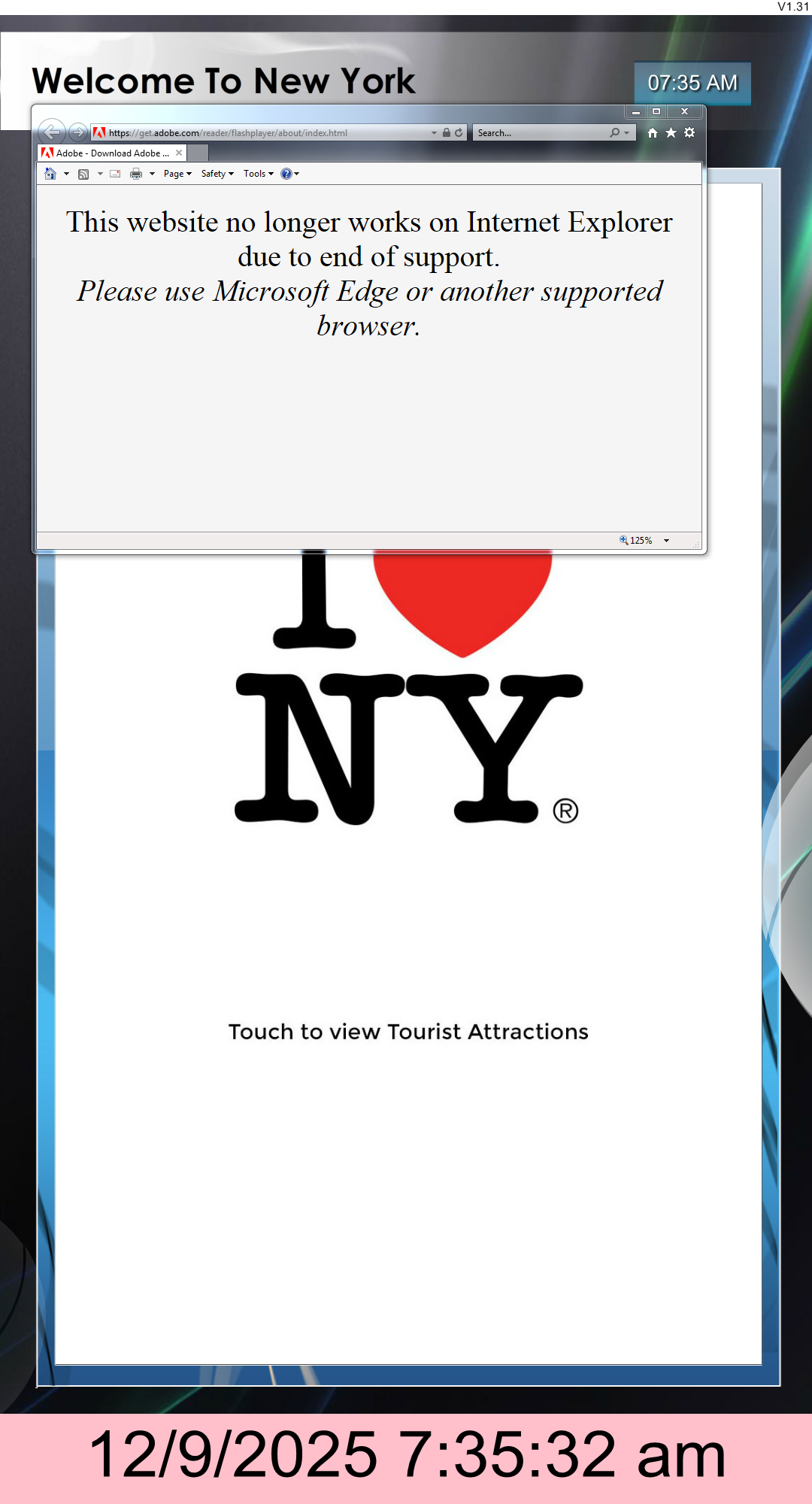The image size is (812, 1504).
Task: Open the Page menu
Action: click(x=177, y=174)
